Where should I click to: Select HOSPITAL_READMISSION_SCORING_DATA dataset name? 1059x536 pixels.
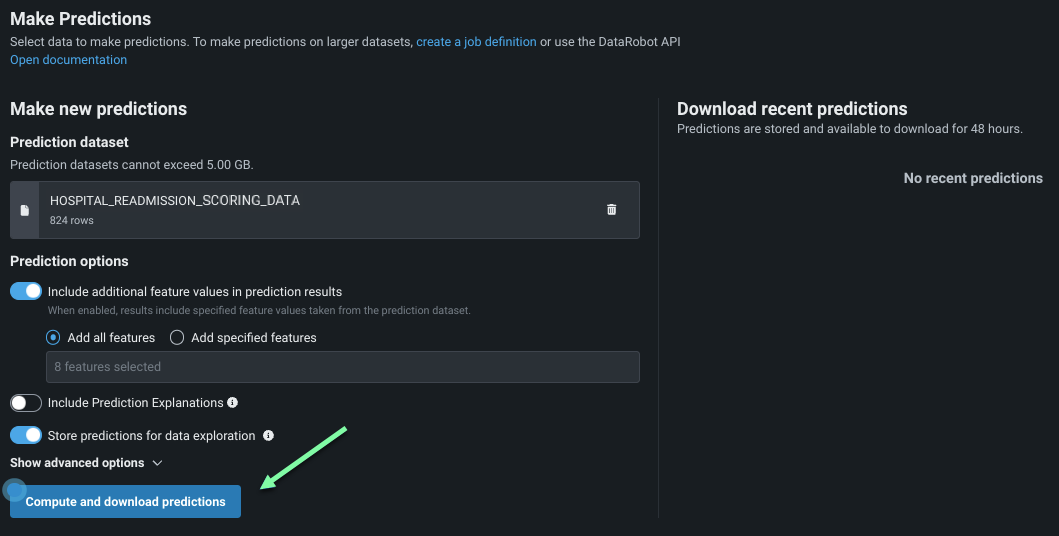[175, 201]
